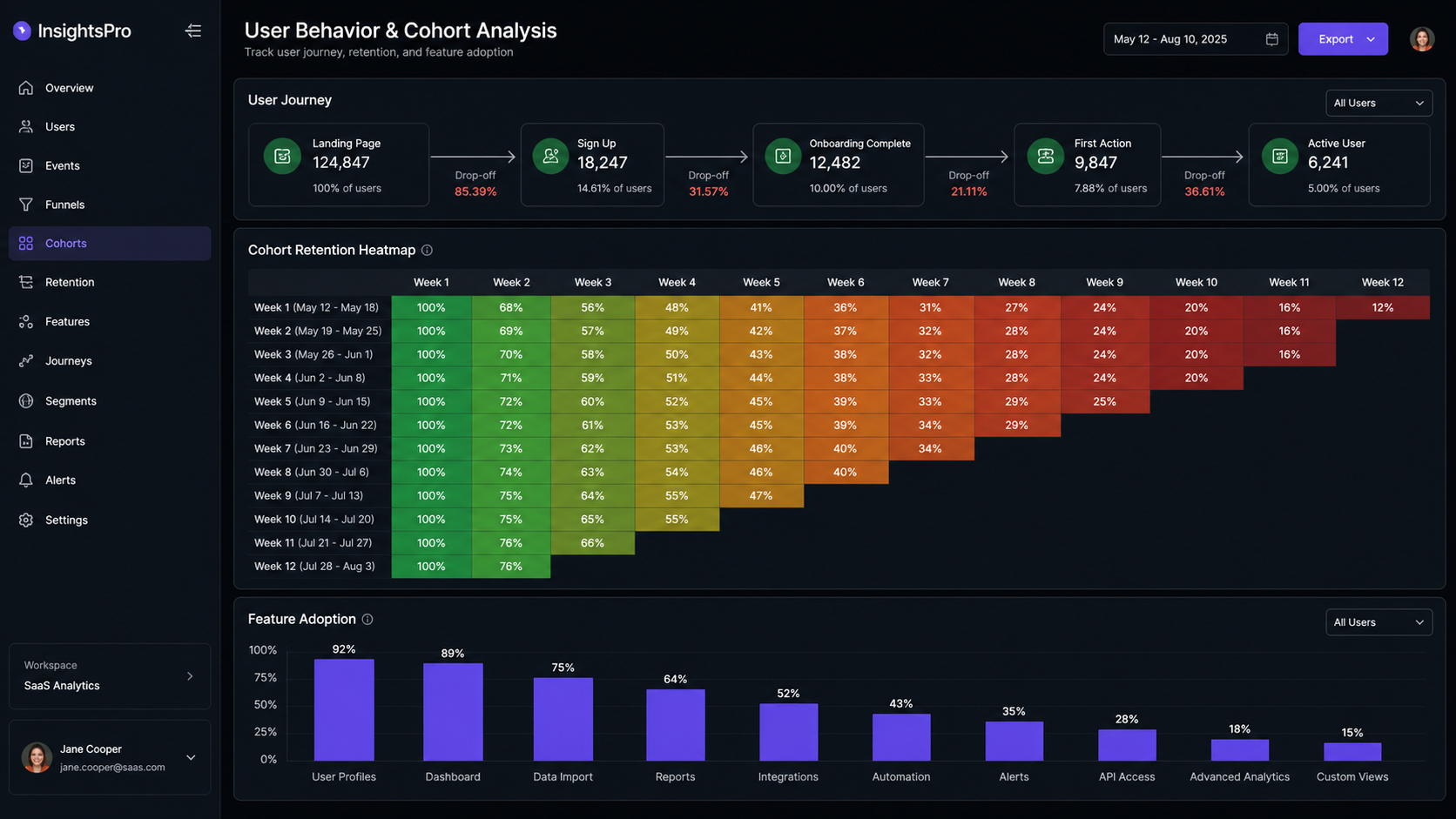
Task: Expand the Jane Cooper account menu chevron
Action: coord(191,757)
